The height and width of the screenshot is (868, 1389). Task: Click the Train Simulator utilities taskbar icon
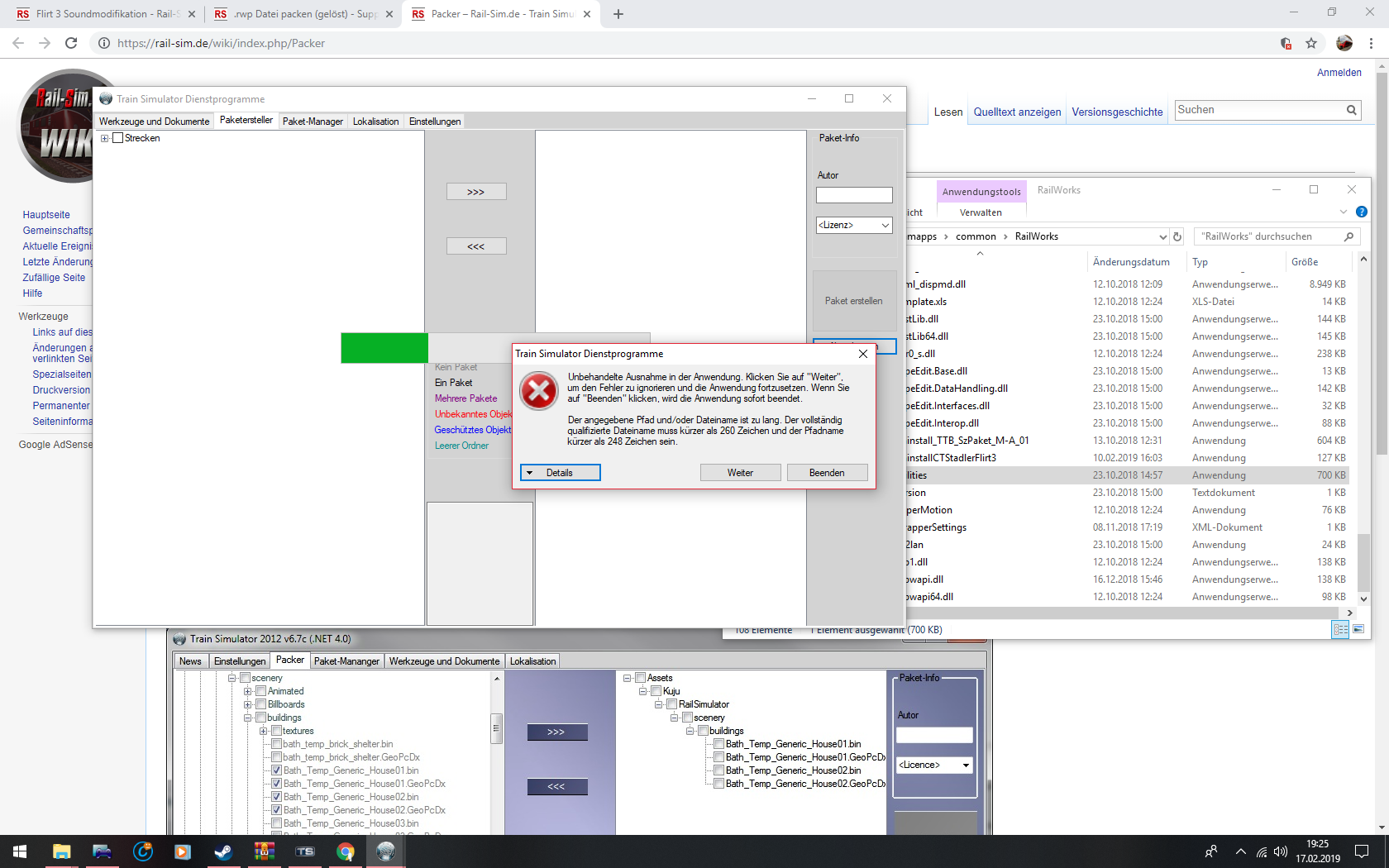point(385,851)
